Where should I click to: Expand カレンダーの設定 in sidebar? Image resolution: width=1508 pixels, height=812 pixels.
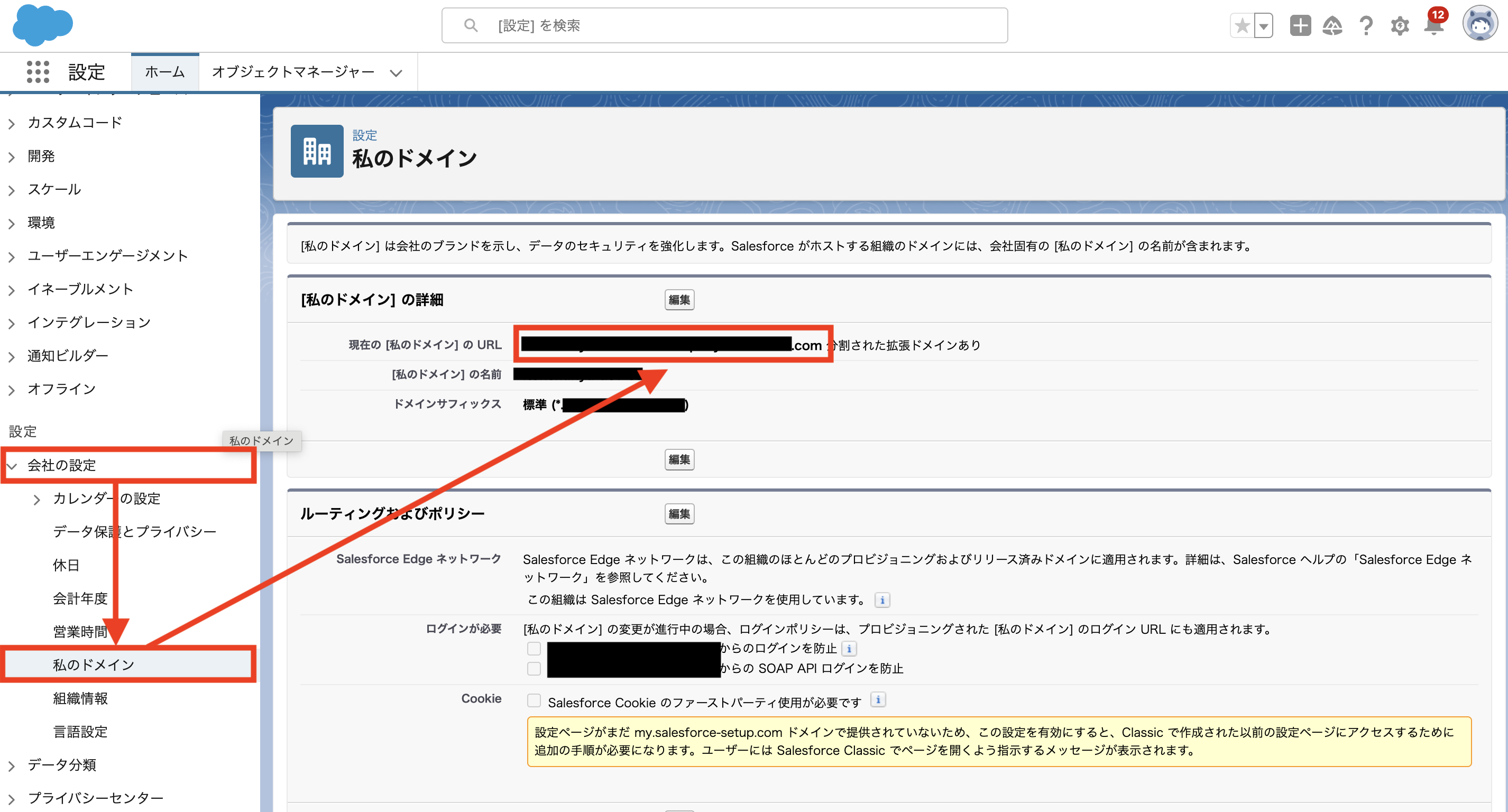click(x=37, y=499)
